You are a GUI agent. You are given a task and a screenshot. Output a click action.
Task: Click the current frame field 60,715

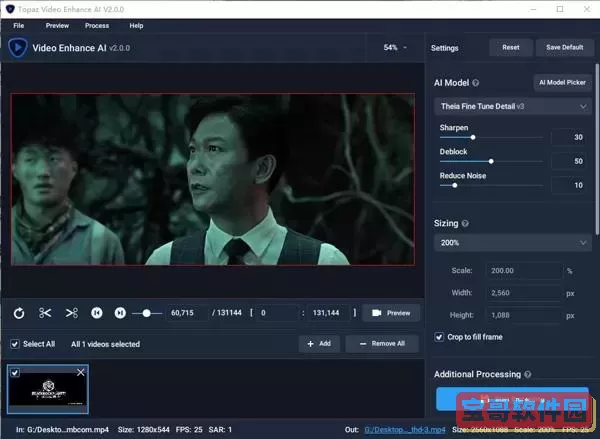tap(188, 313)
